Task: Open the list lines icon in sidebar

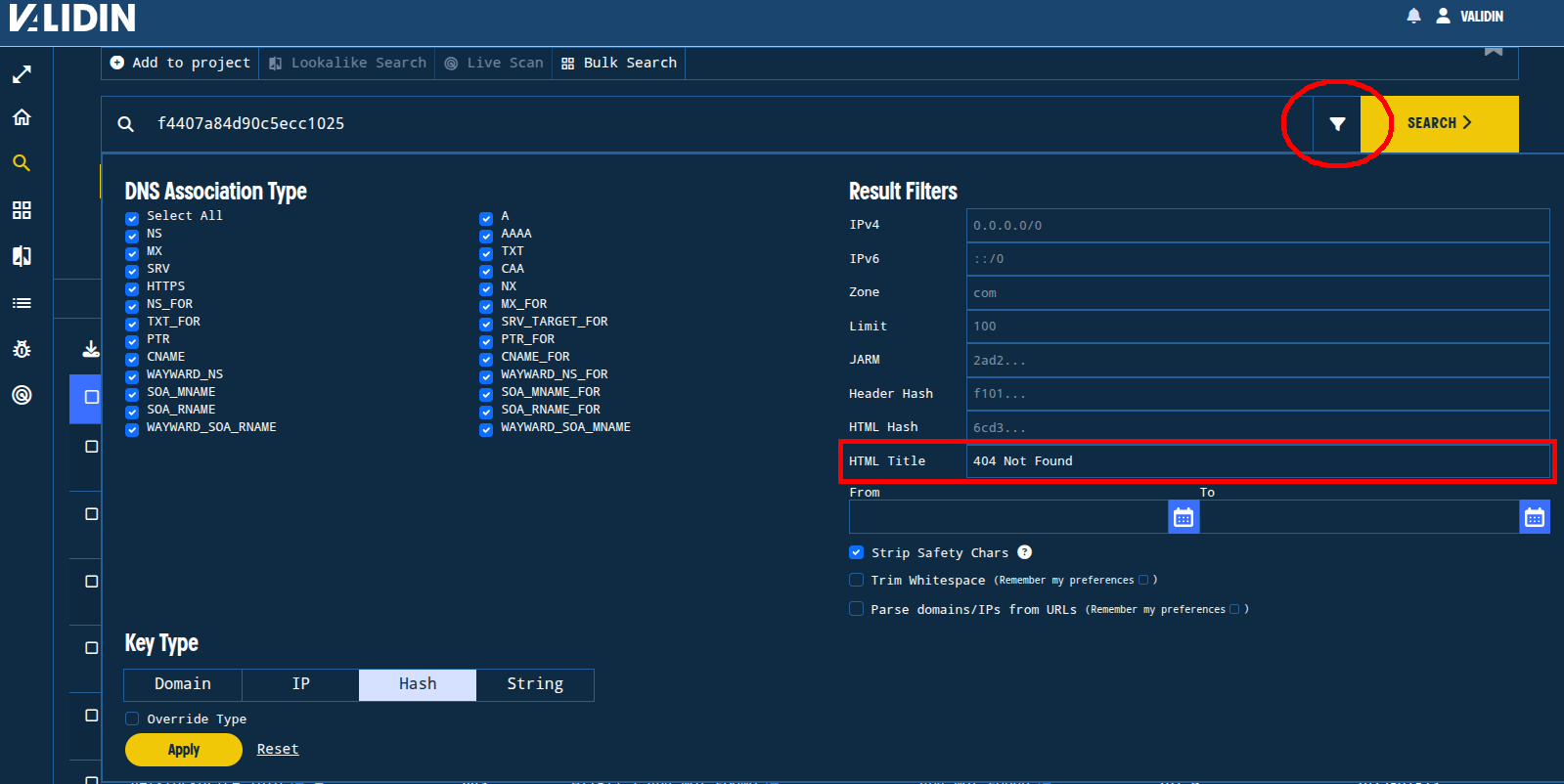Action: [22, 303]
